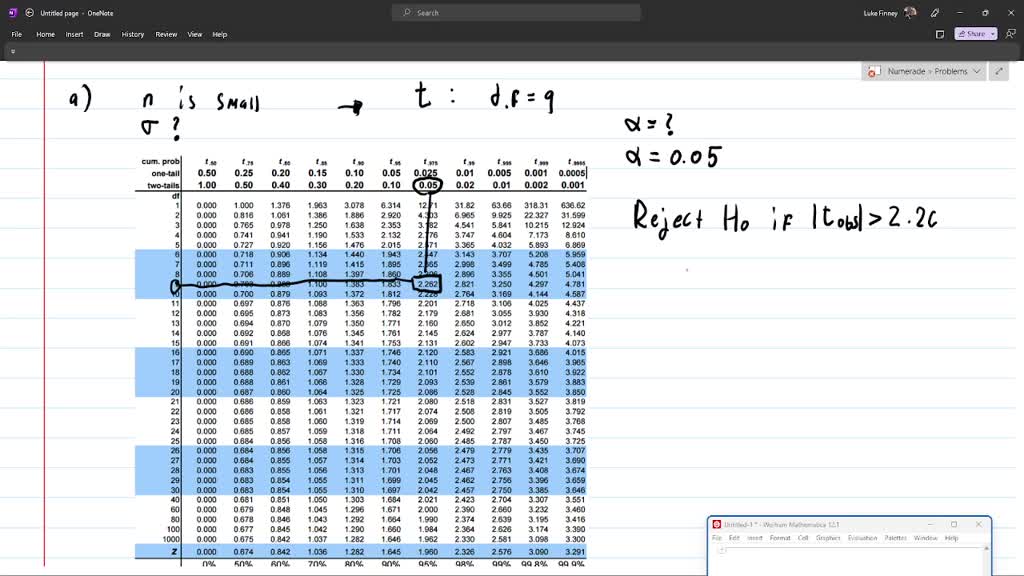Switch to the Home tab

[x=45, y=34]
